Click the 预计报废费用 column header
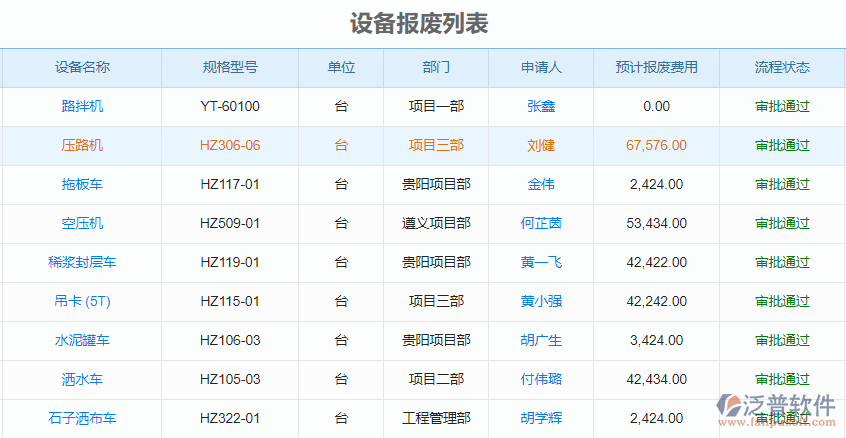The image size is (846, 438). click(x=656, y=68)
